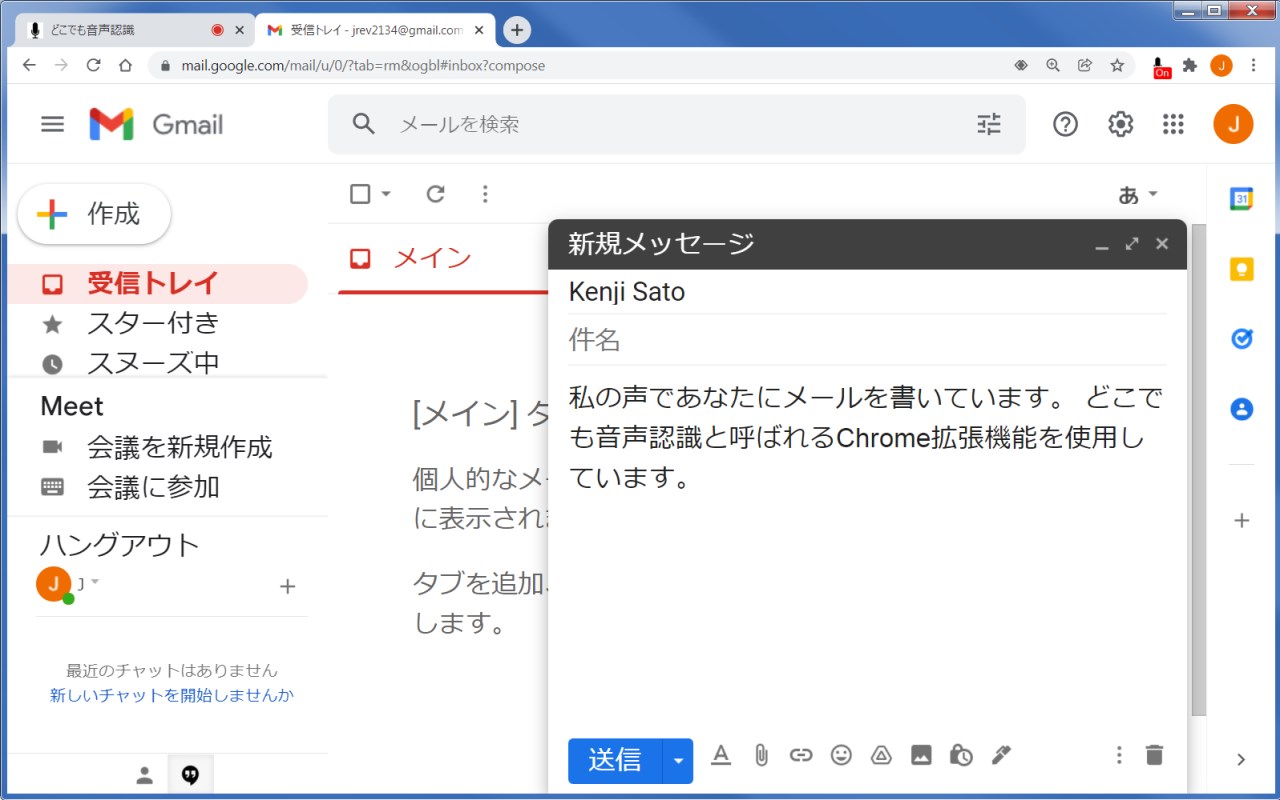Open the emoji picker in compose
This screenshot has height=800, width=1280.
tap(841, 756)
